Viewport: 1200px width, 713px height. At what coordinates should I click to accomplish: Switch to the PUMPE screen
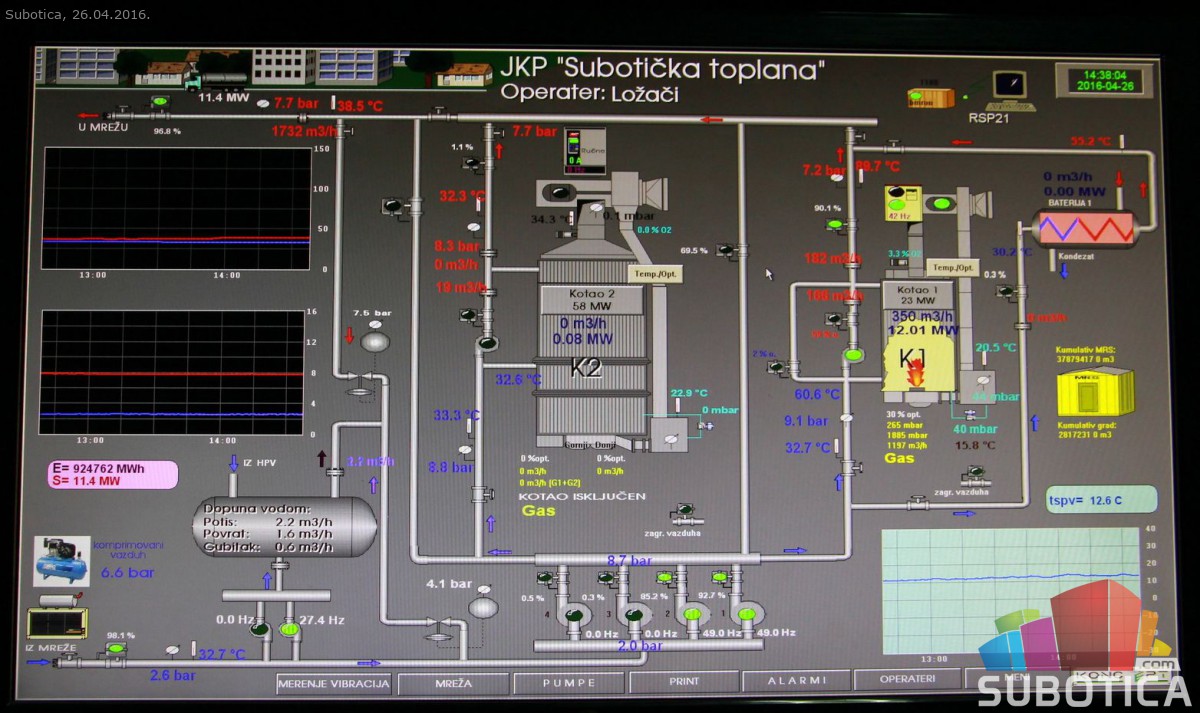pyautogui.click(x=568, y=683)
